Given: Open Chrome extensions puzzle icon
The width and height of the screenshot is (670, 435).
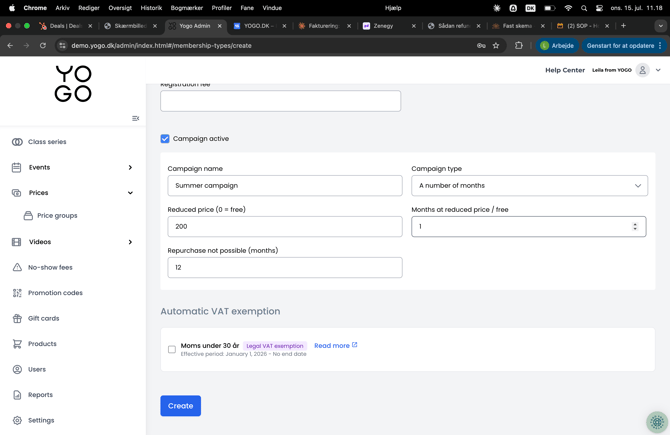Looking at the screenshot, I should click(x=519, y=46).
